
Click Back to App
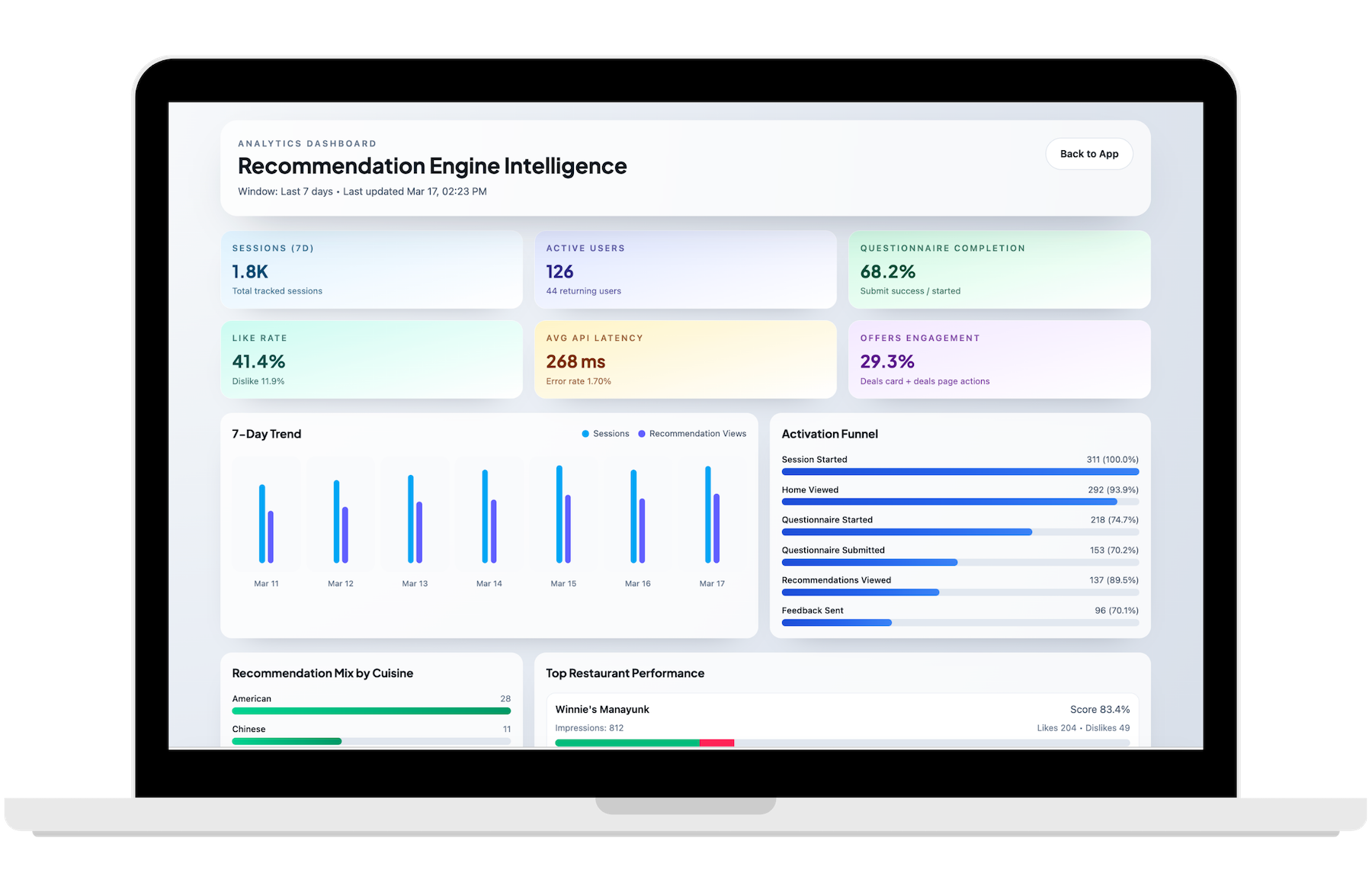coord(1089,153)
